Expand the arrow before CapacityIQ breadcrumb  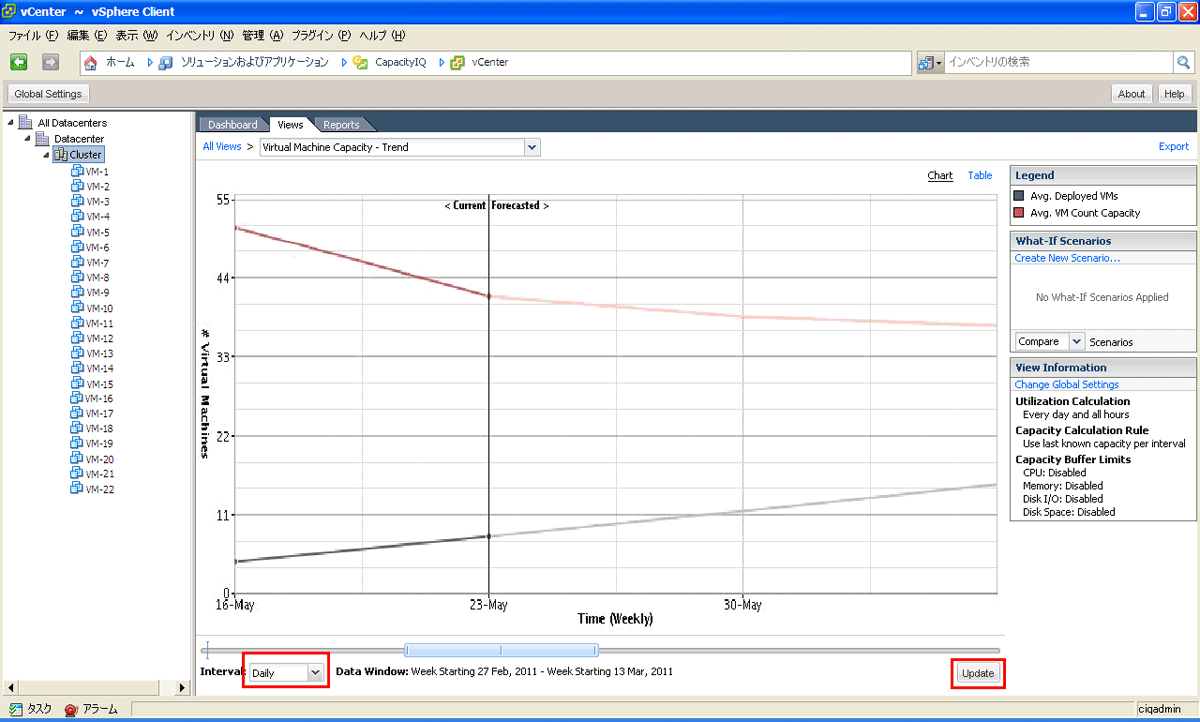pos(343,62)
